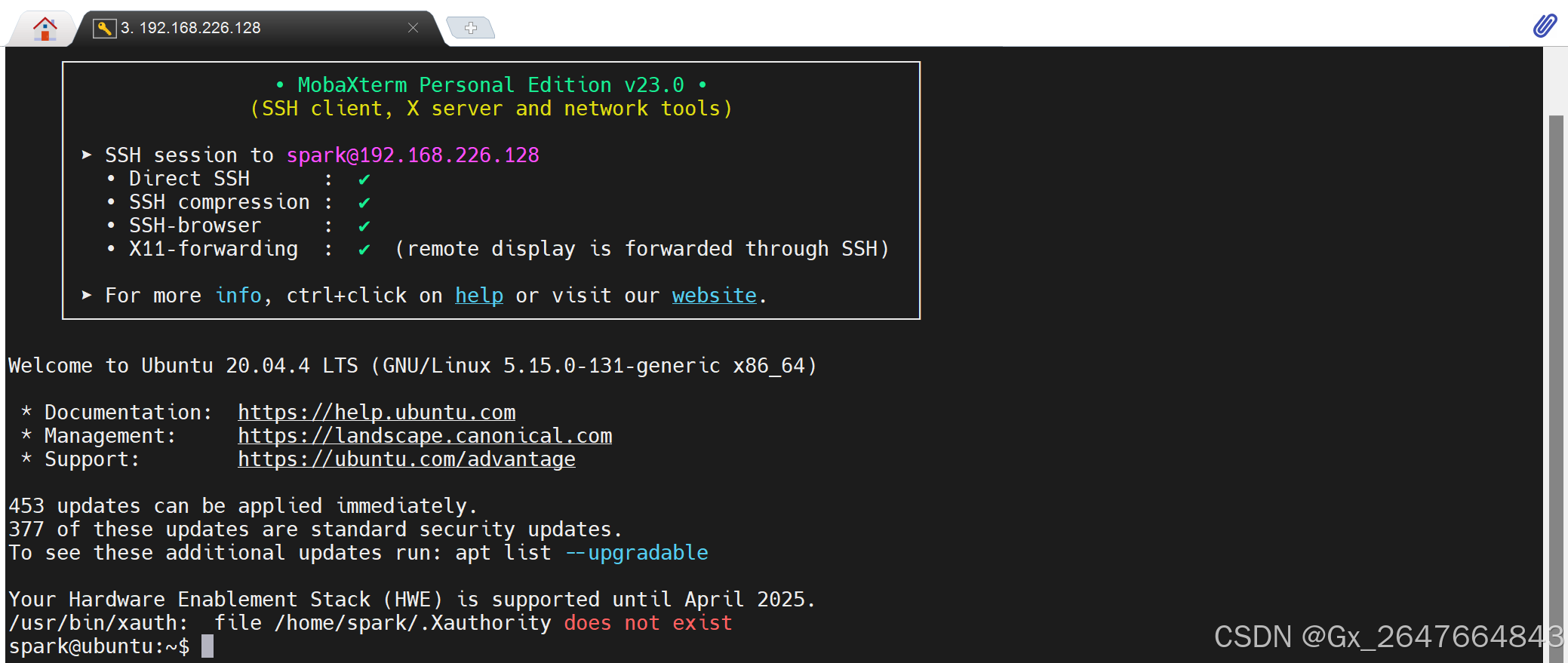Close the 192.168.226.128 session tab
This screenshot has height=663, width=1568.
pos(413,28)
